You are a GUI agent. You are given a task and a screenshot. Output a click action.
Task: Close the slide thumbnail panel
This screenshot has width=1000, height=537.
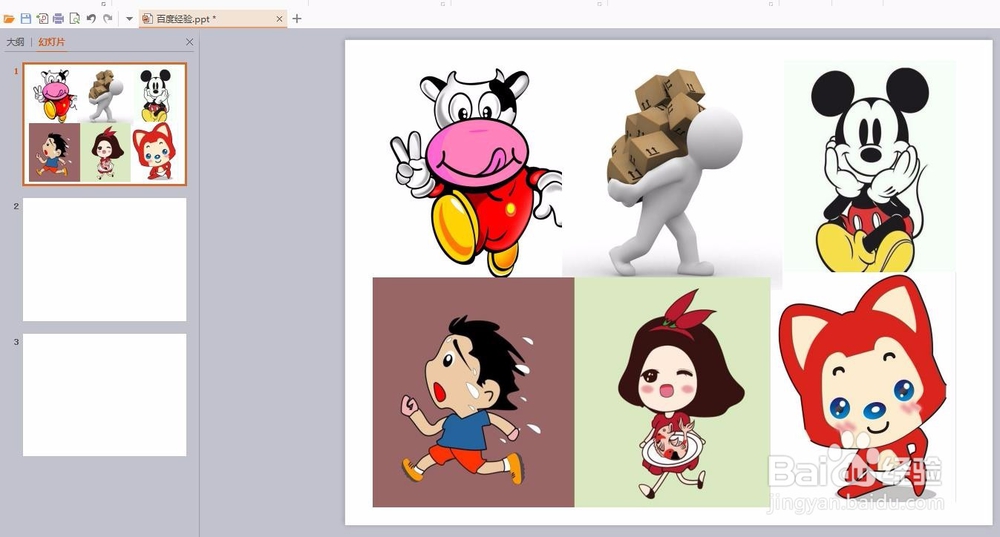(189, 42)
